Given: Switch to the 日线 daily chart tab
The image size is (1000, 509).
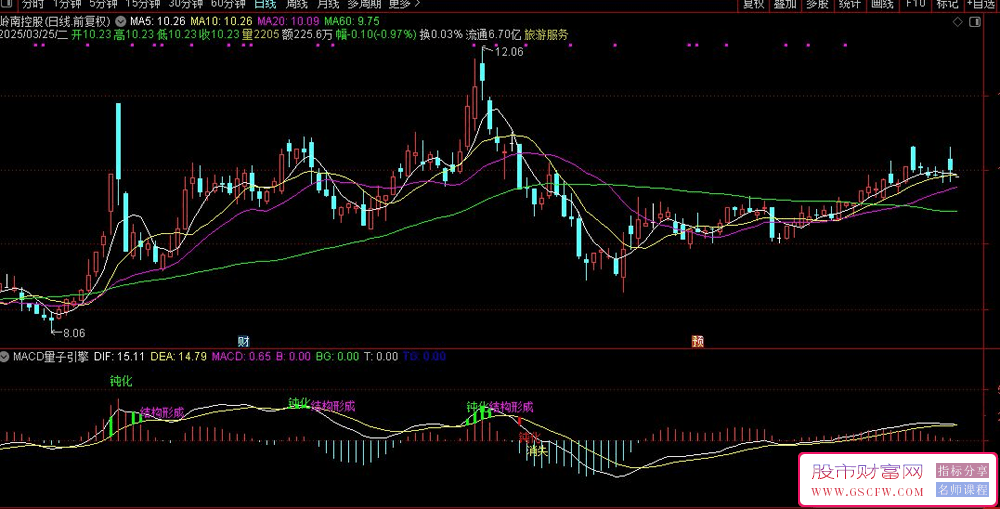Looking at the screenshot, I should click(x=265, y=4).
